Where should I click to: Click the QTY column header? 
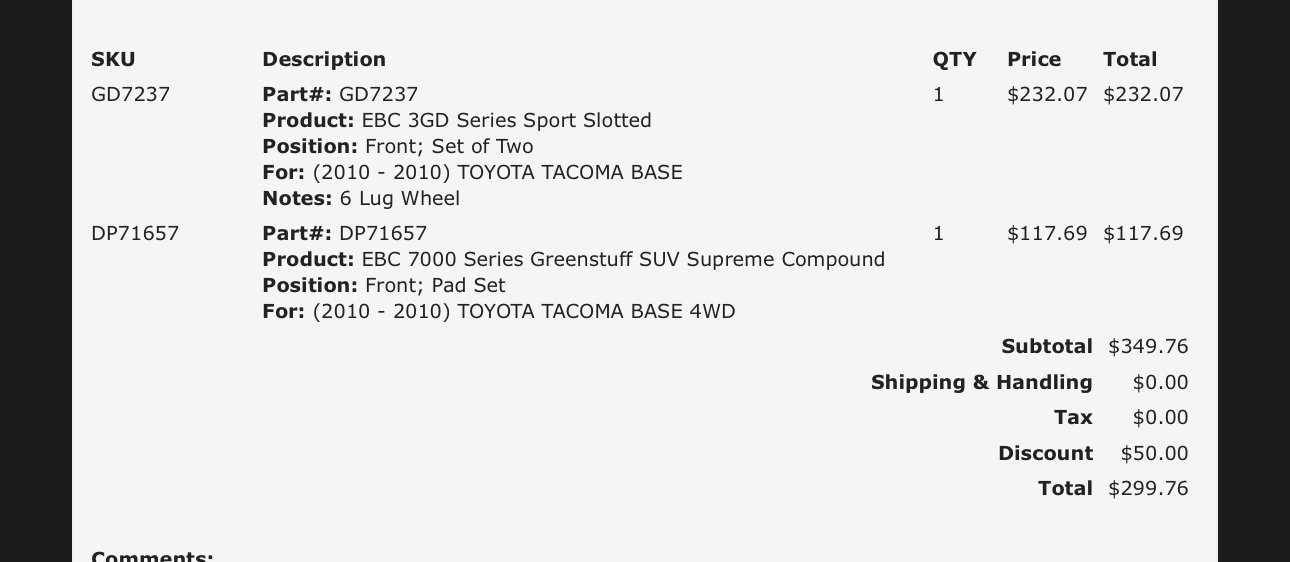954,59
